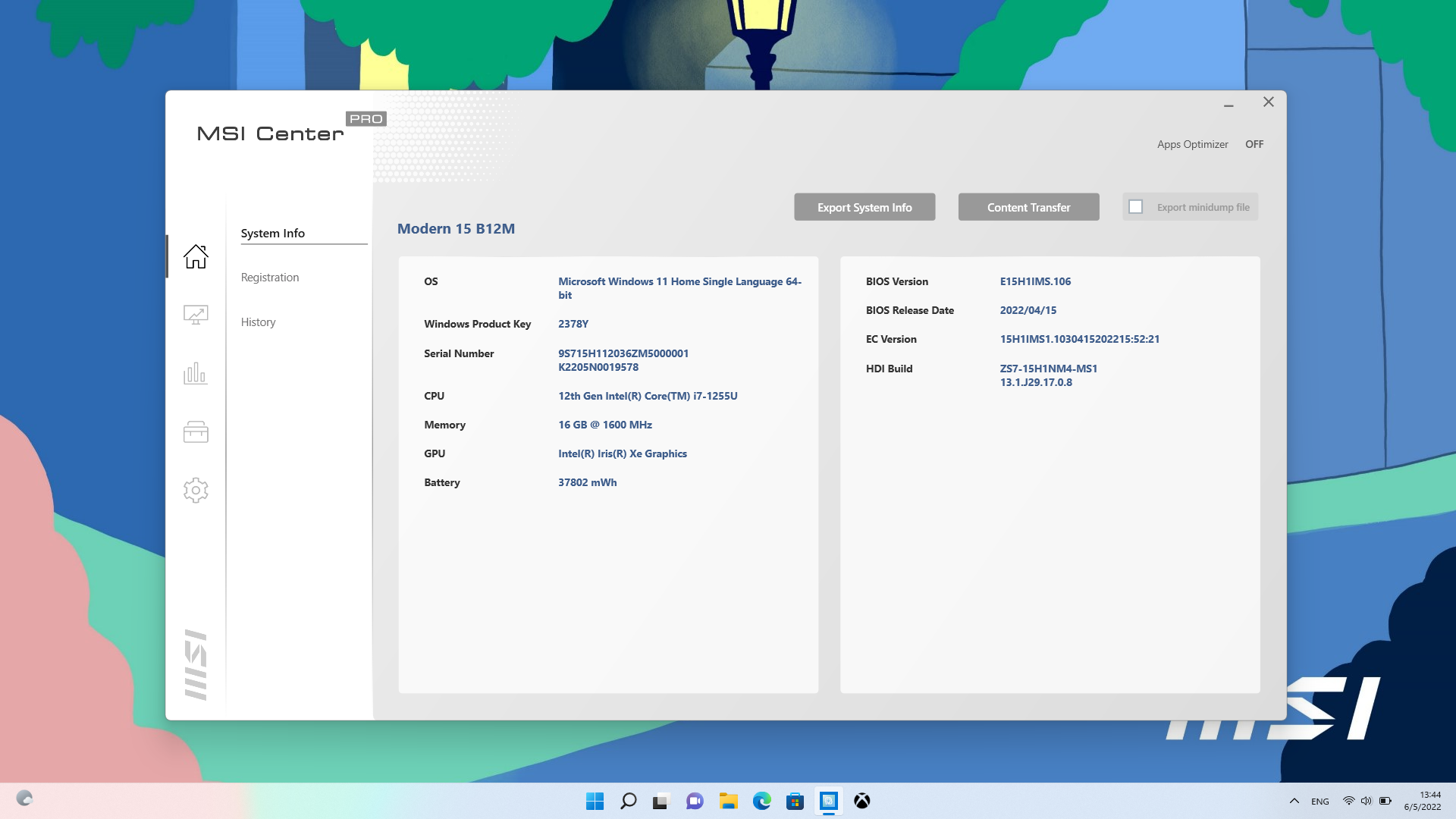Open Task View on taskbar
The height and width of the screenshot is (819, 1456).
pyautogui.click(x=661, y=801)
